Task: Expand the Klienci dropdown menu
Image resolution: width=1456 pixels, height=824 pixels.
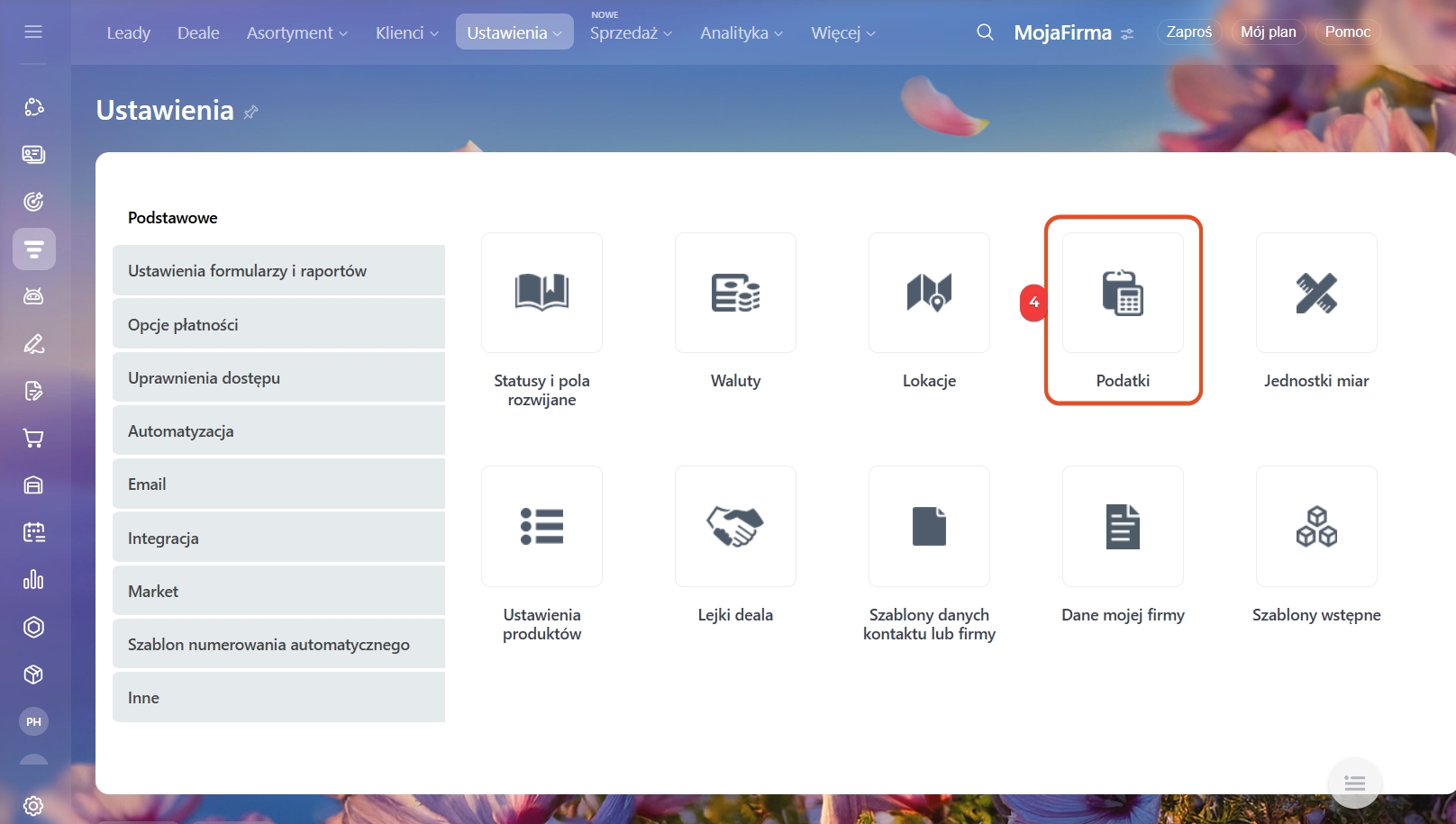Action: pyautogui.click(x=406, y=33)
